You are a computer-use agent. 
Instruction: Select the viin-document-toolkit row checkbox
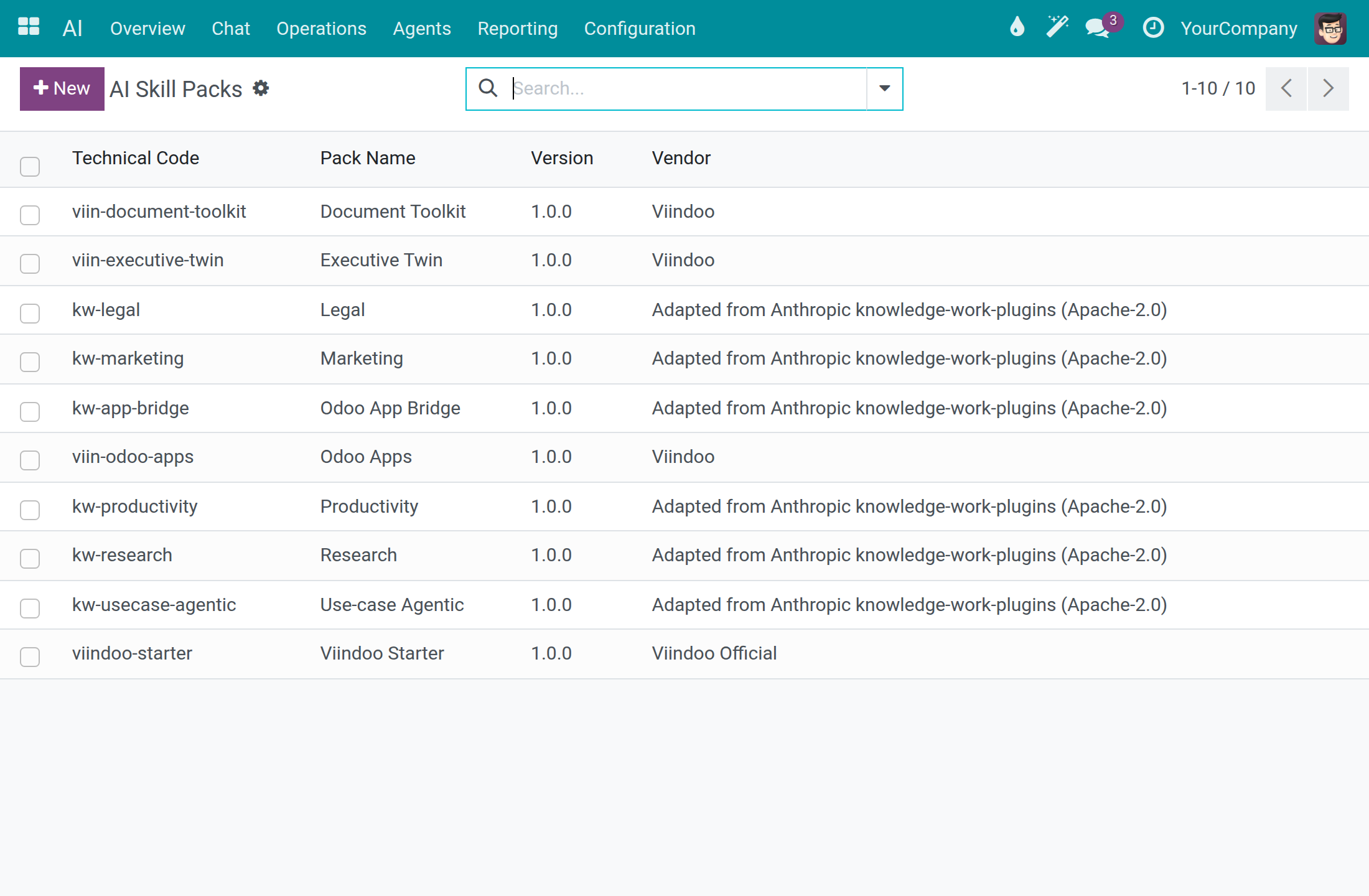click(30, 215)
